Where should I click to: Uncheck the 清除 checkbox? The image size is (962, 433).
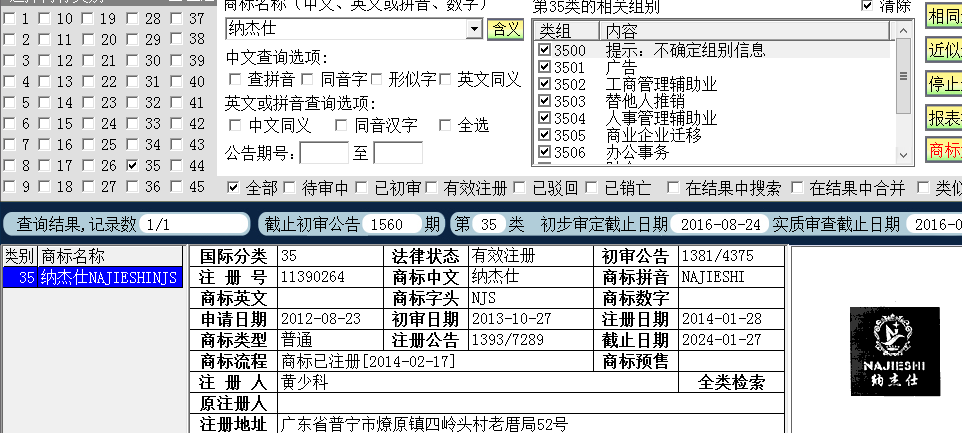[x=867, y=6]
